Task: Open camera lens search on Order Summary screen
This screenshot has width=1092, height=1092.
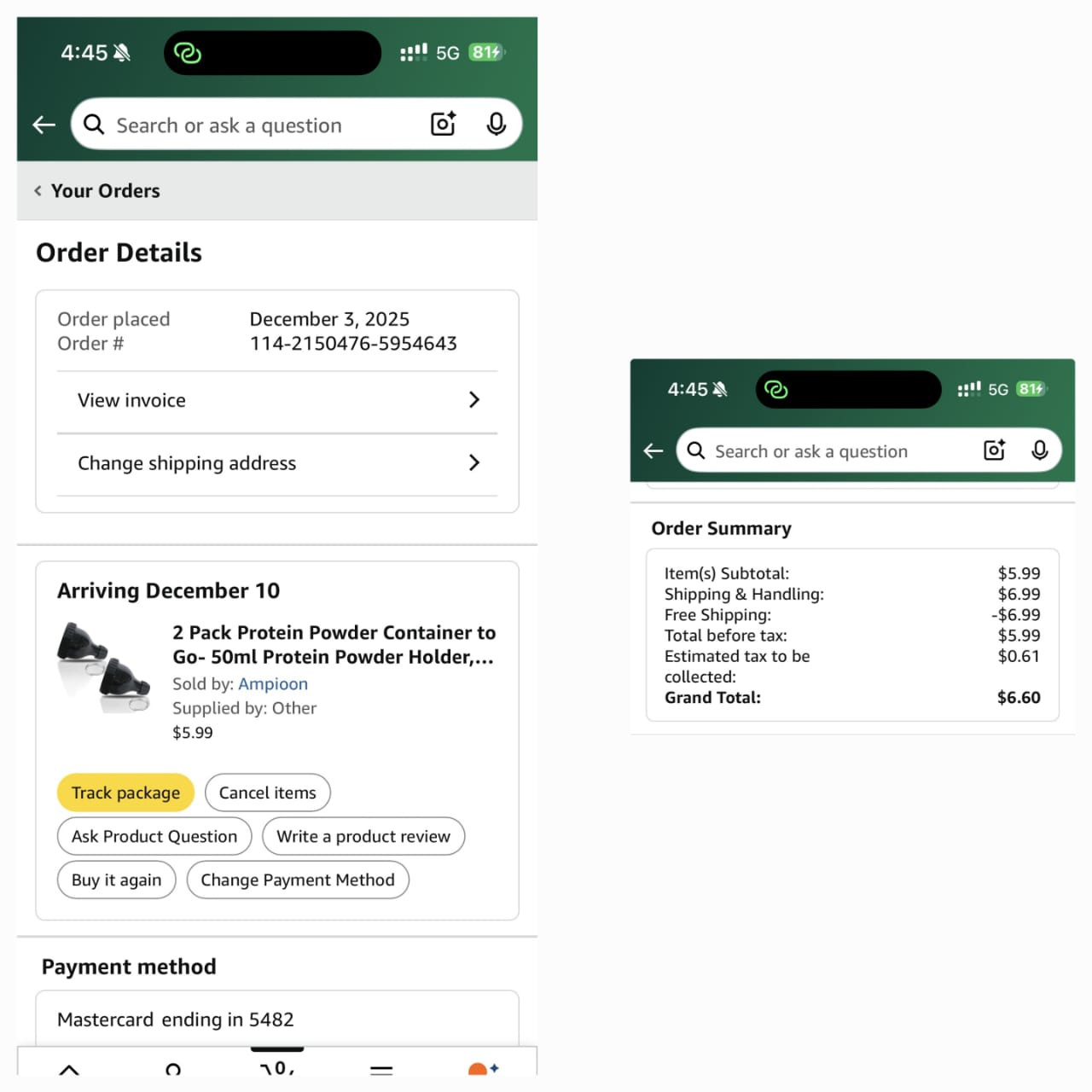Action: pyautogui.click(x=994, y=450)
